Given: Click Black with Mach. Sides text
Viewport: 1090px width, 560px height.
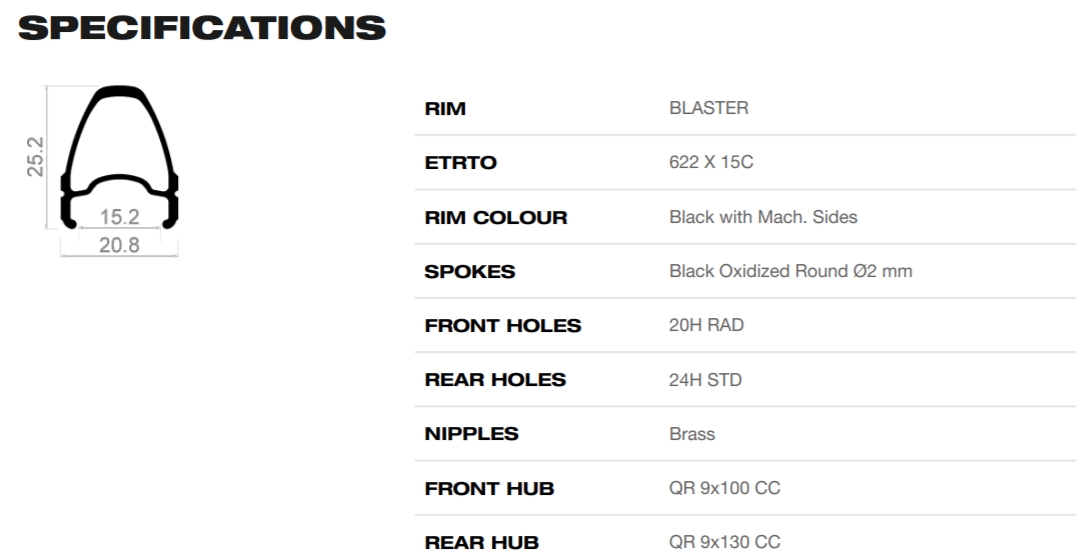Looking at the screenshot, I should pyautogui.click(x=763, y=217).
